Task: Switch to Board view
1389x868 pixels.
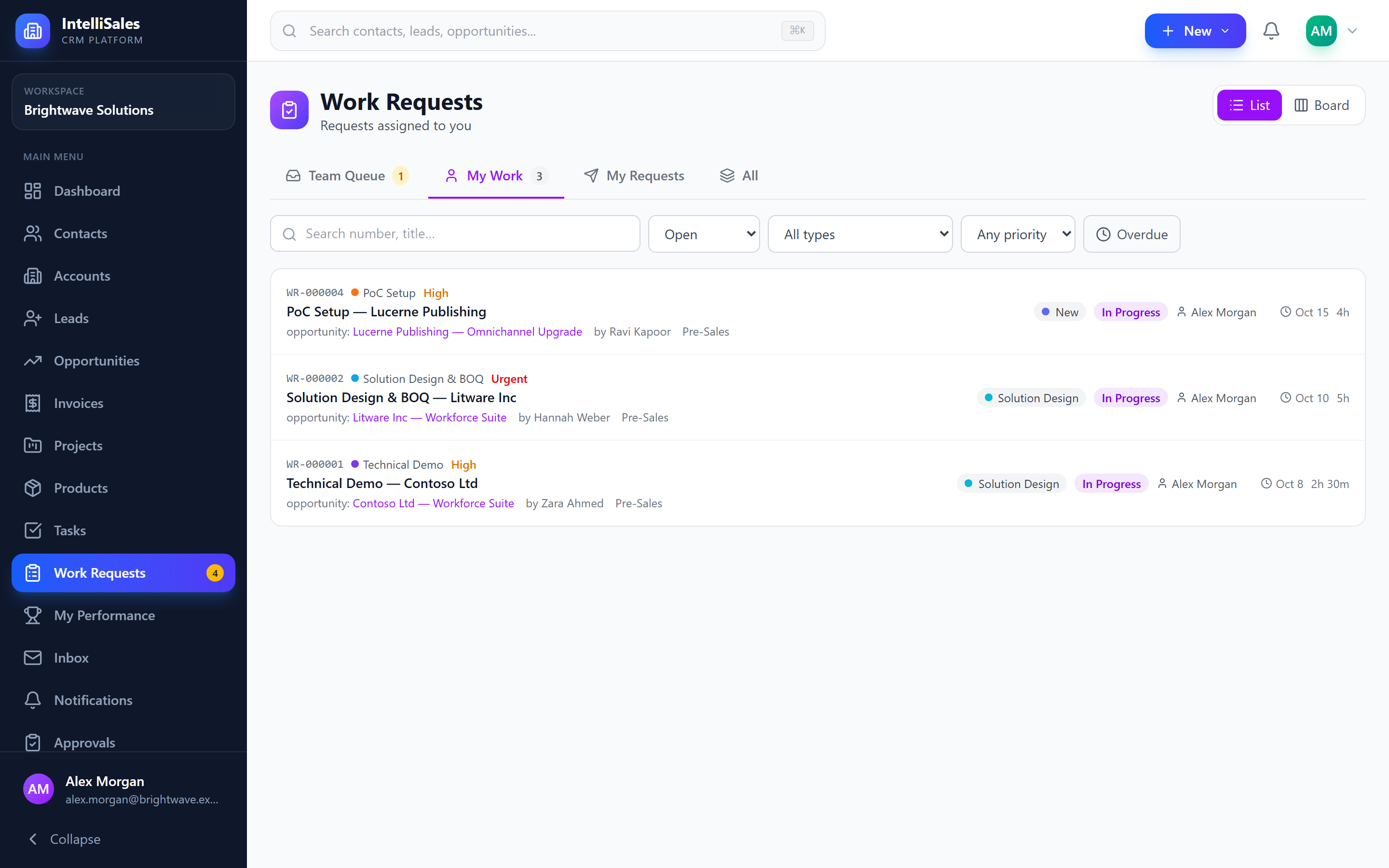Action: click(1322, 105)
